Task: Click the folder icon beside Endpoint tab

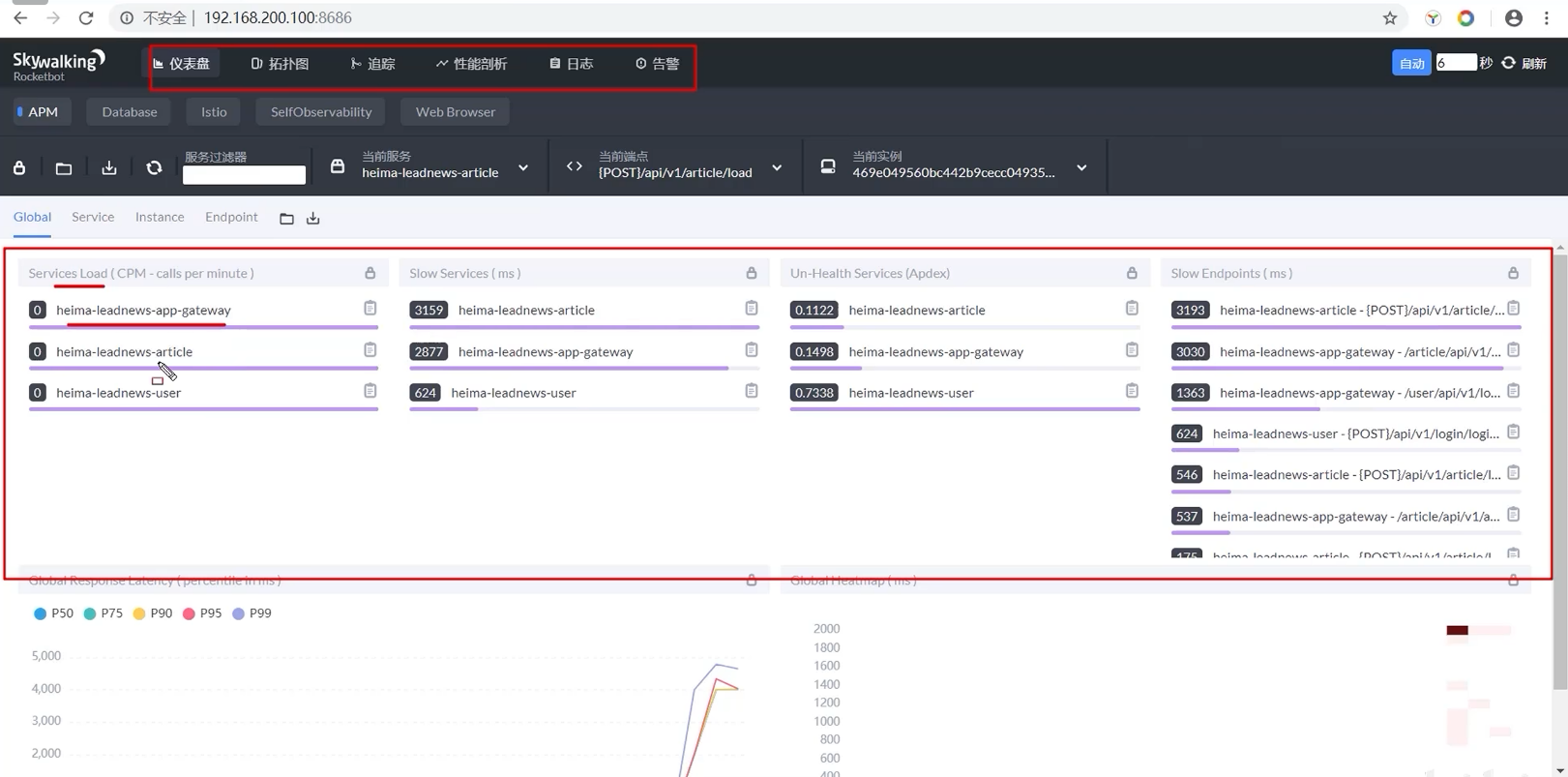Action: (286, 219)
